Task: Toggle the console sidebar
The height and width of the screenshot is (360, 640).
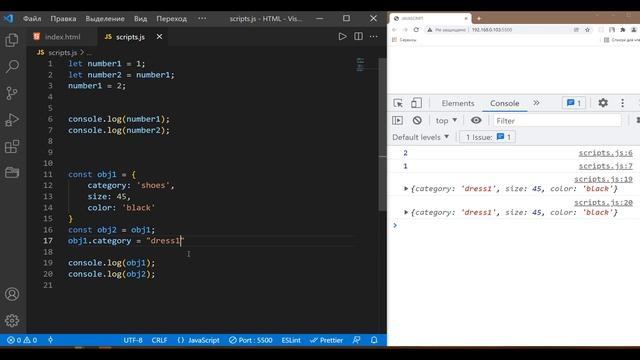Action: [x=397, y=120]
